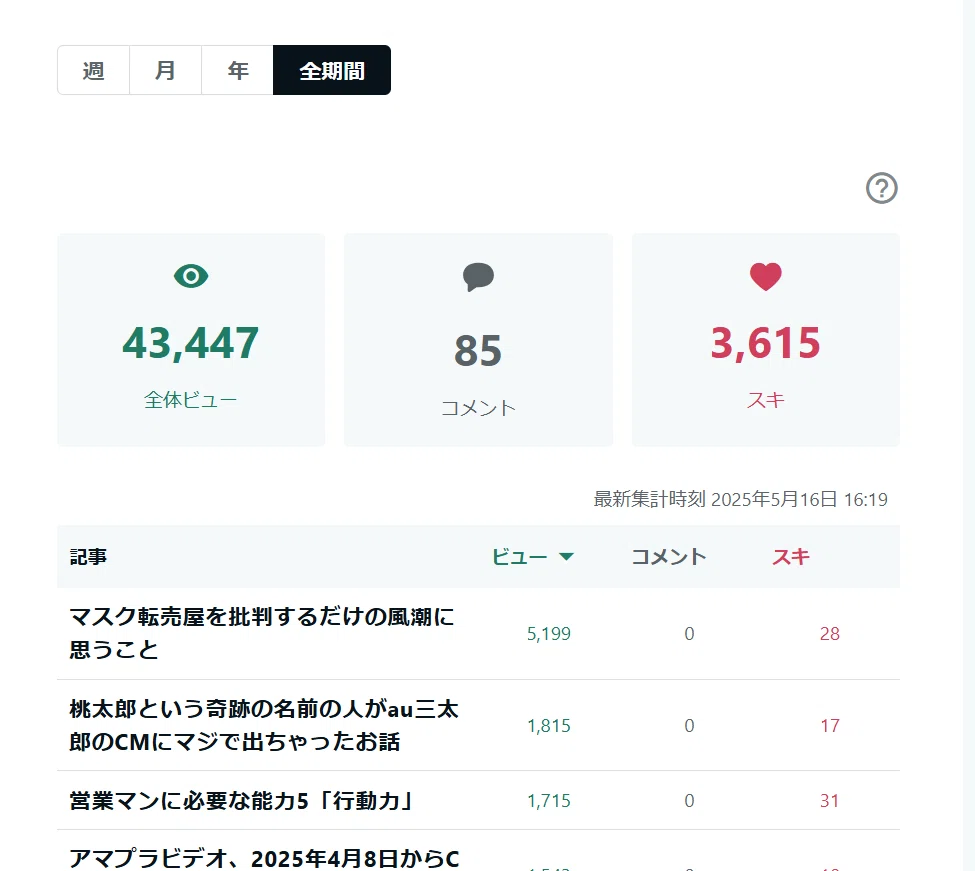Click the 記事 column header
The height and width of the screenshot is (871, 975).
tap(88, 556)
